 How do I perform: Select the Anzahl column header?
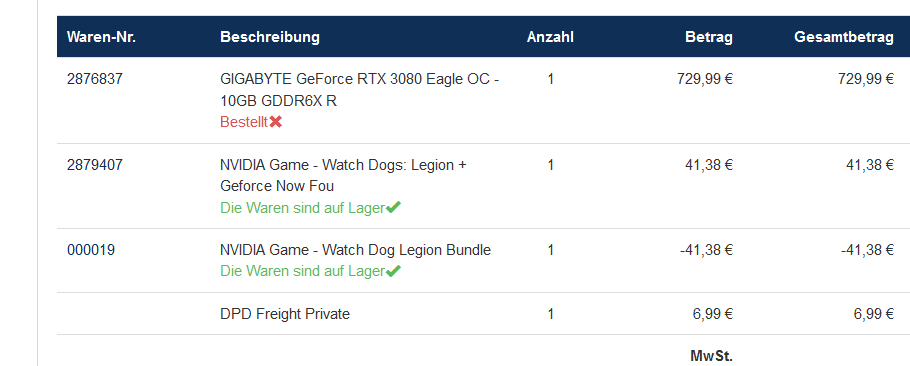pos(550,37)
